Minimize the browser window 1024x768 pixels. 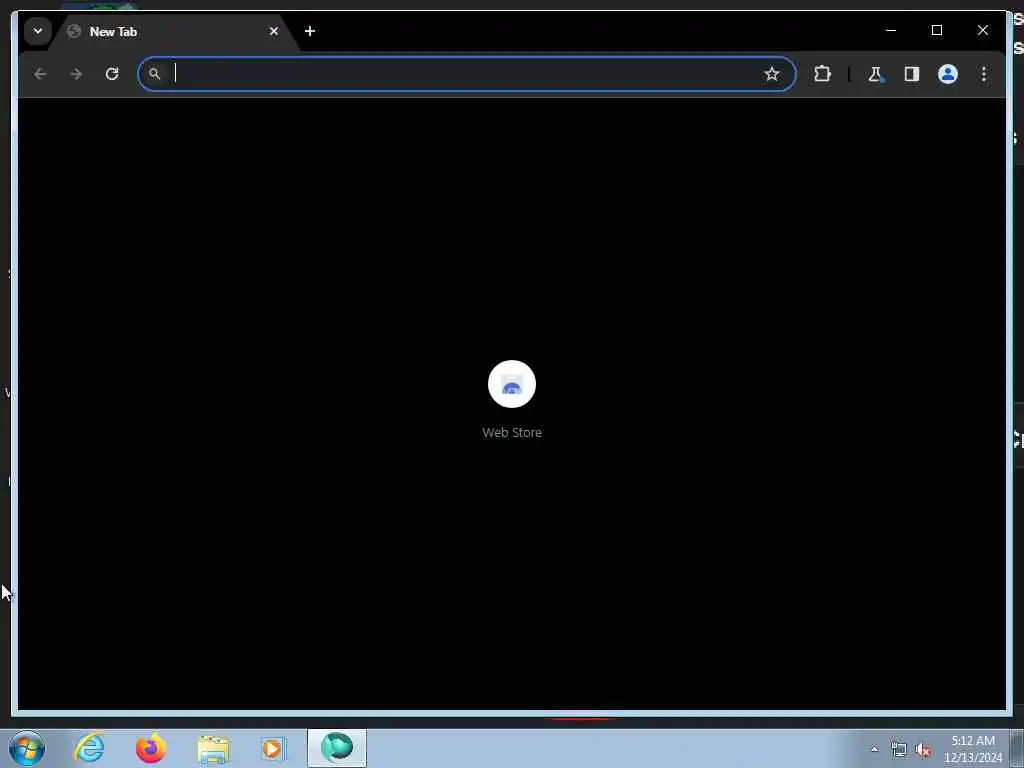pos(891,31)
